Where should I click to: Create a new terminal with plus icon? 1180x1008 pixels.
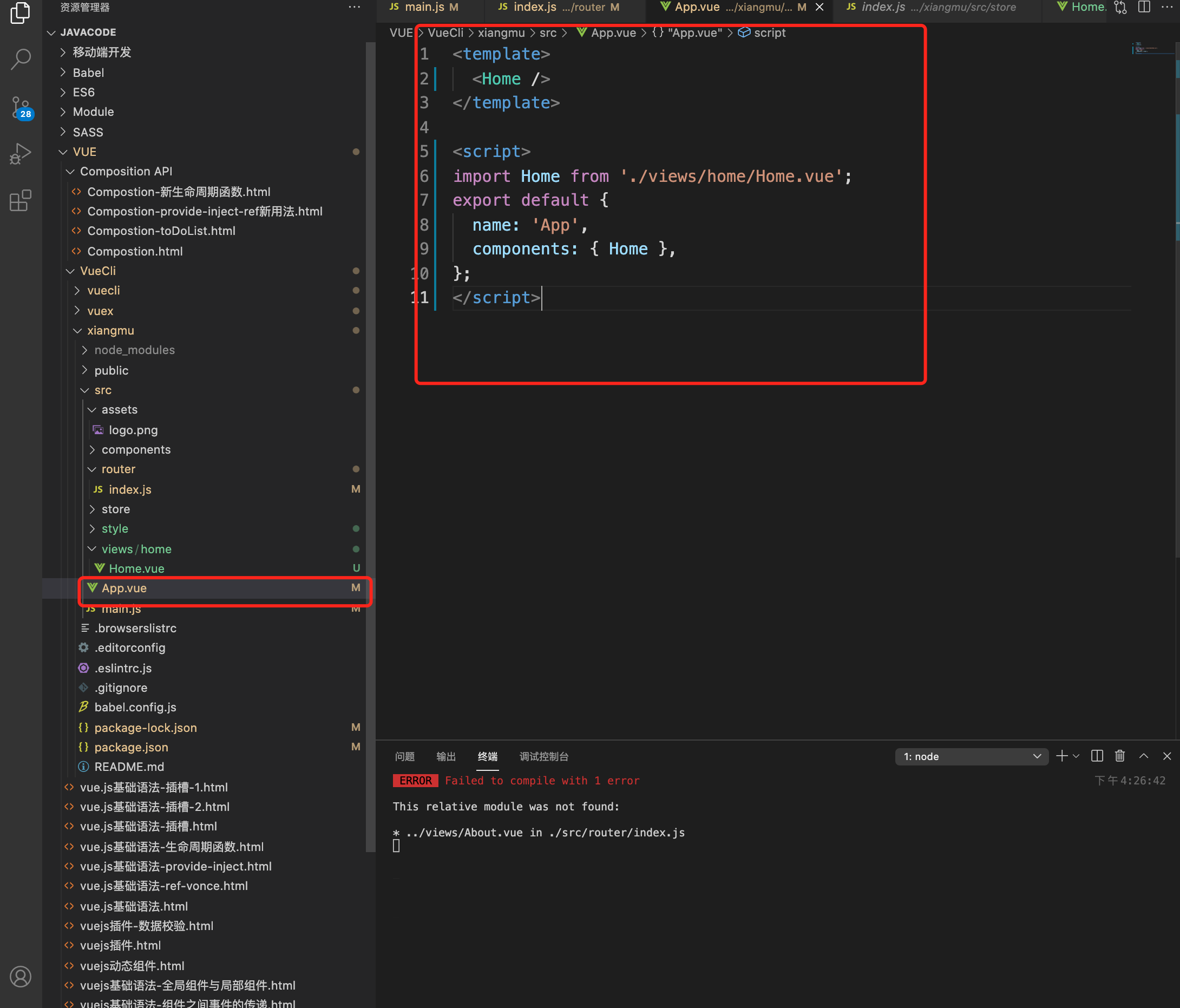[x=1061, y=756]
